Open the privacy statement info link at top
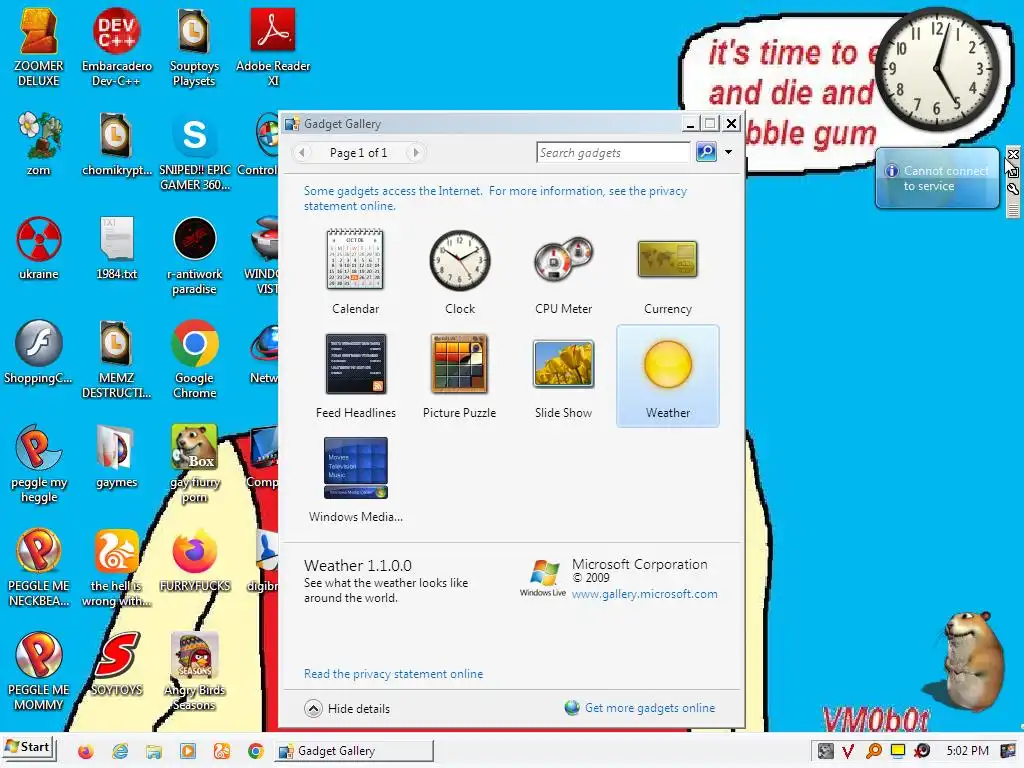The height and width of the screenshot is (768, 1024). pyautogui.click(x=495, y=198)
